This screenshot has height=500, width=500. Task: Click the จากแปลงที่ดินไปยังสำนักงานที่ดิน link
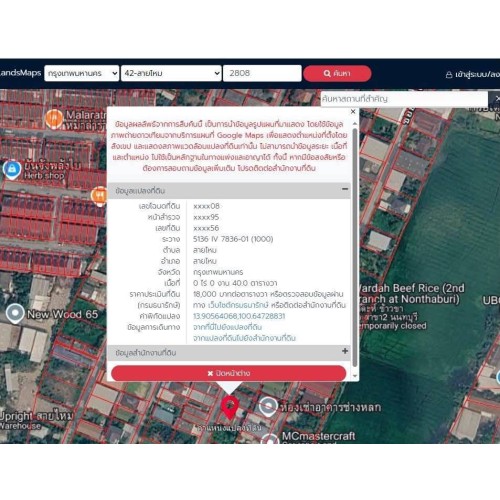point(244,338)
